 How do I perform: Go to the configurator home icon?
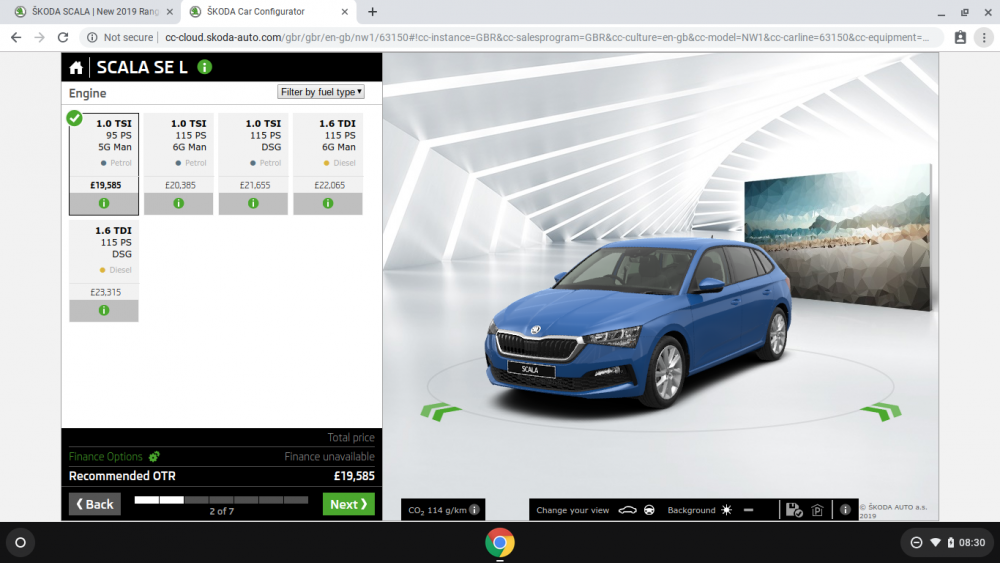tap(76, 68)
